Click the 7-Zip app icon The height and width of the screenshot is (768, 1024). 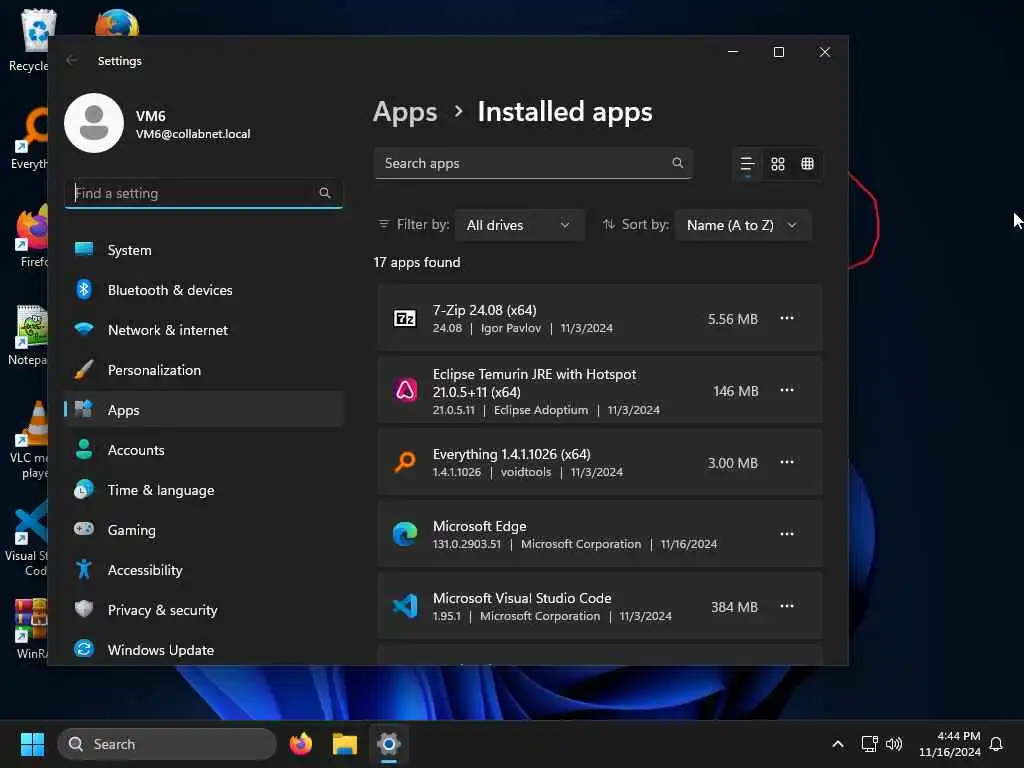tap(405, 319)
